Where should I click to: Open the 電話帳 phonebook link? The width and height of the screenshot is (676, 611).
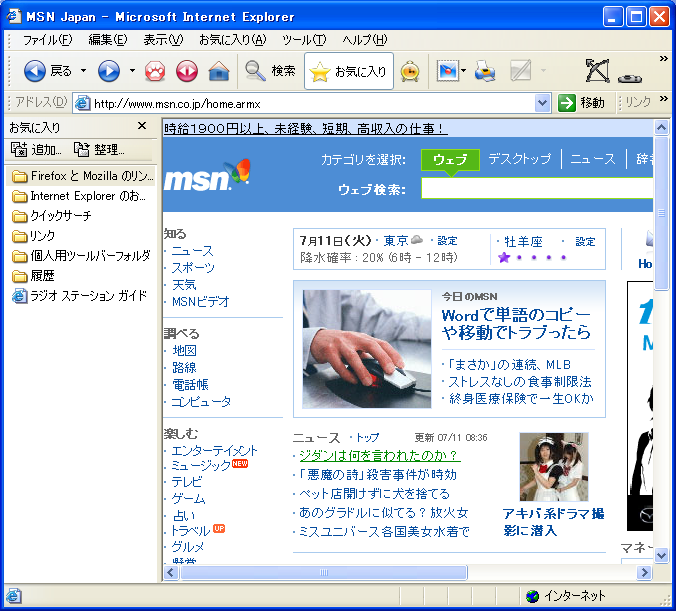[x=190, y=385]
